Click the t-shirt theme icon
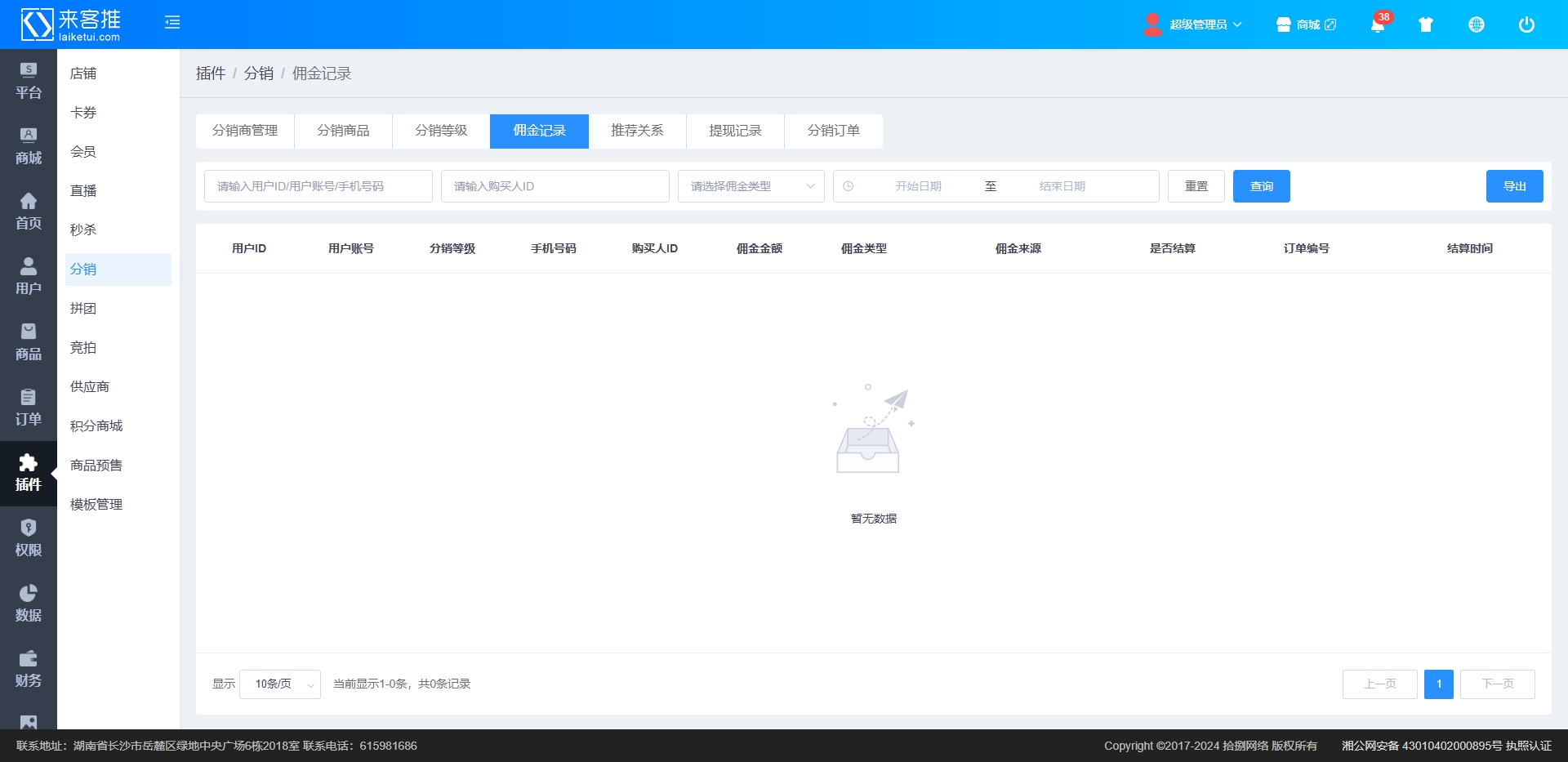The height and width of the screenshot is (762, 1568). tap(1425, 25)
